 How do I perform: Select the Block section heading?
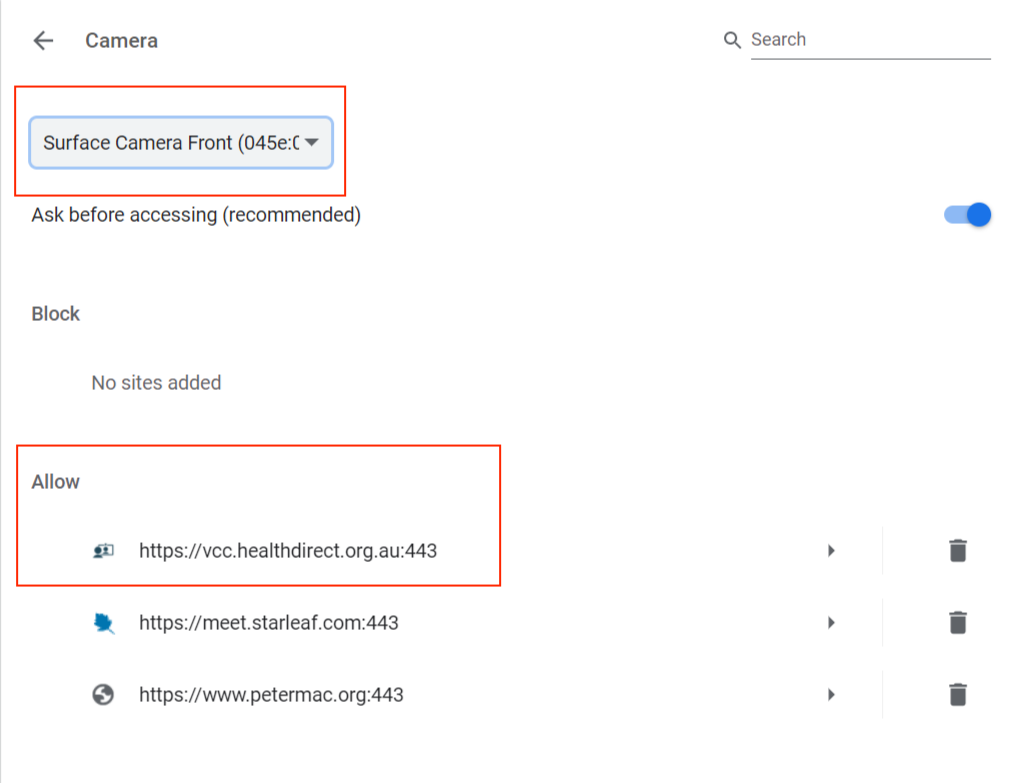coord(55,313)
